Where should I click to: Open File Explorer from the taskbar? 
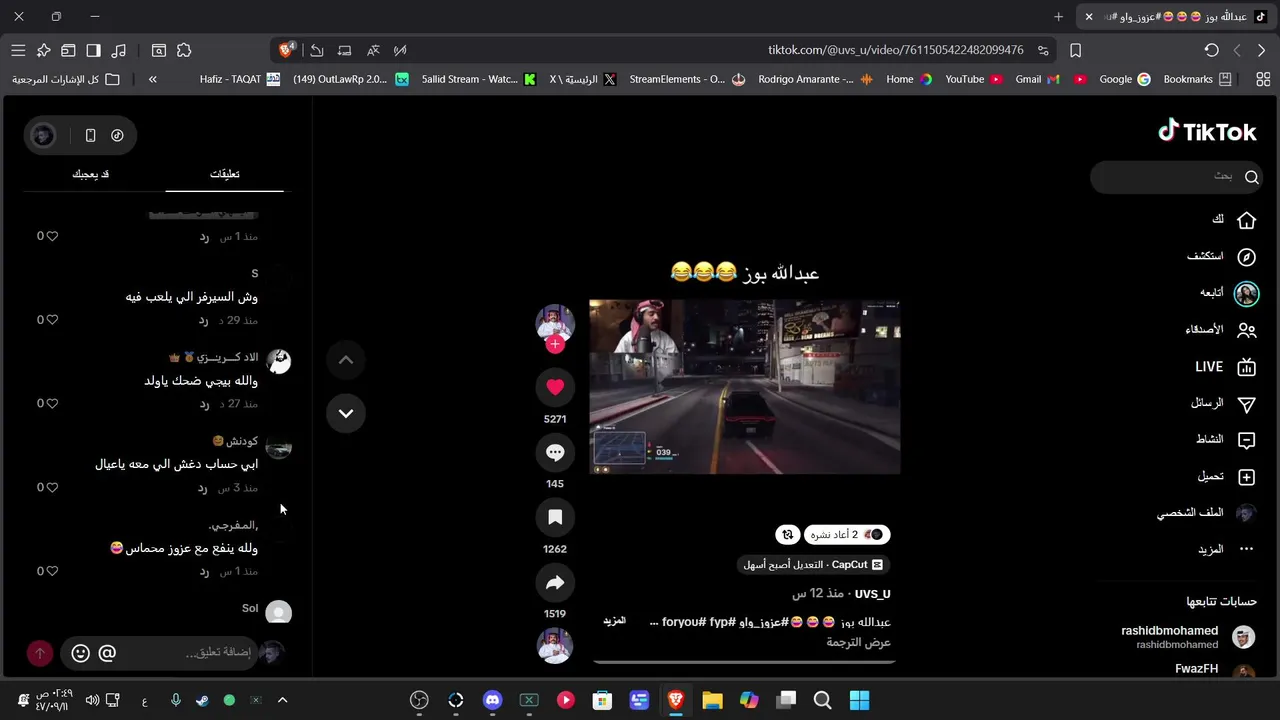tap(712, 701)
